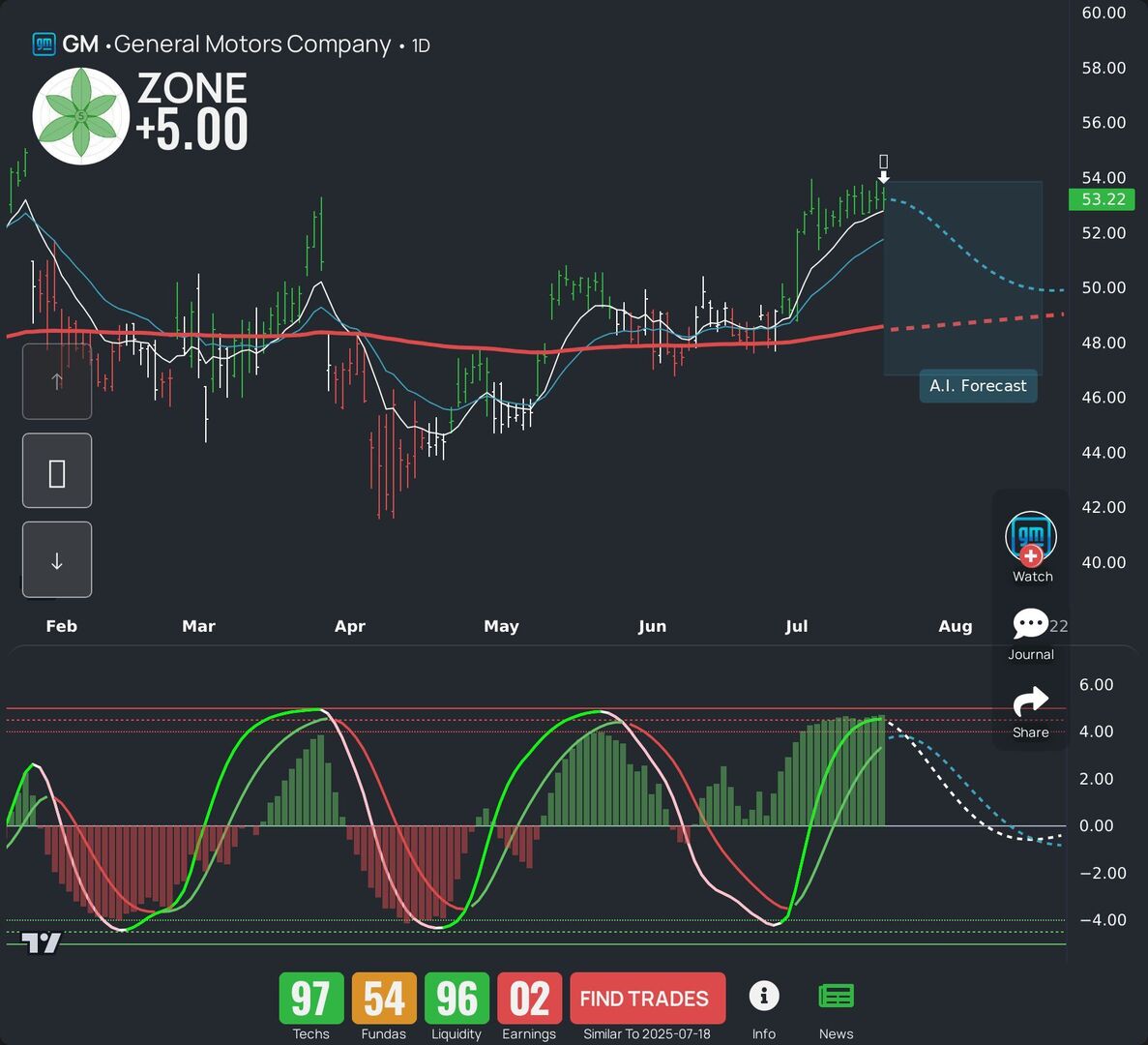This screenshot has width=1148, height=1045.
Task: Click the TradingView logo
Action: [x=41, y=942]
